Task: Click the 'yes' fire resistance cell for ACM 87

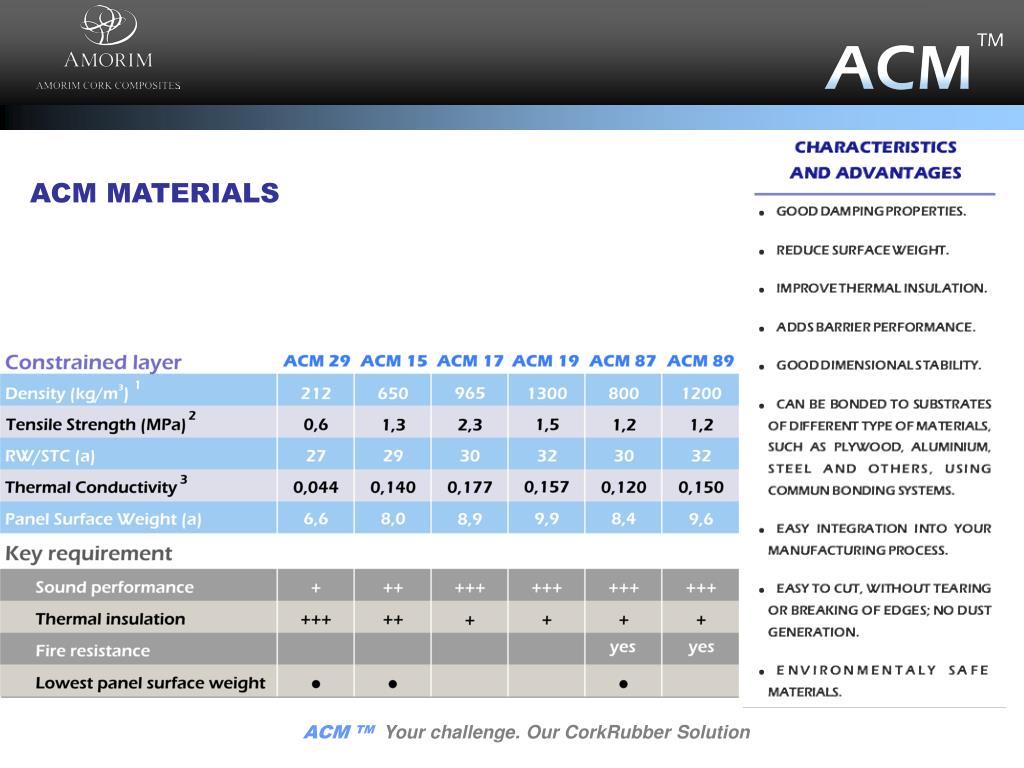Action: [623, 647]
